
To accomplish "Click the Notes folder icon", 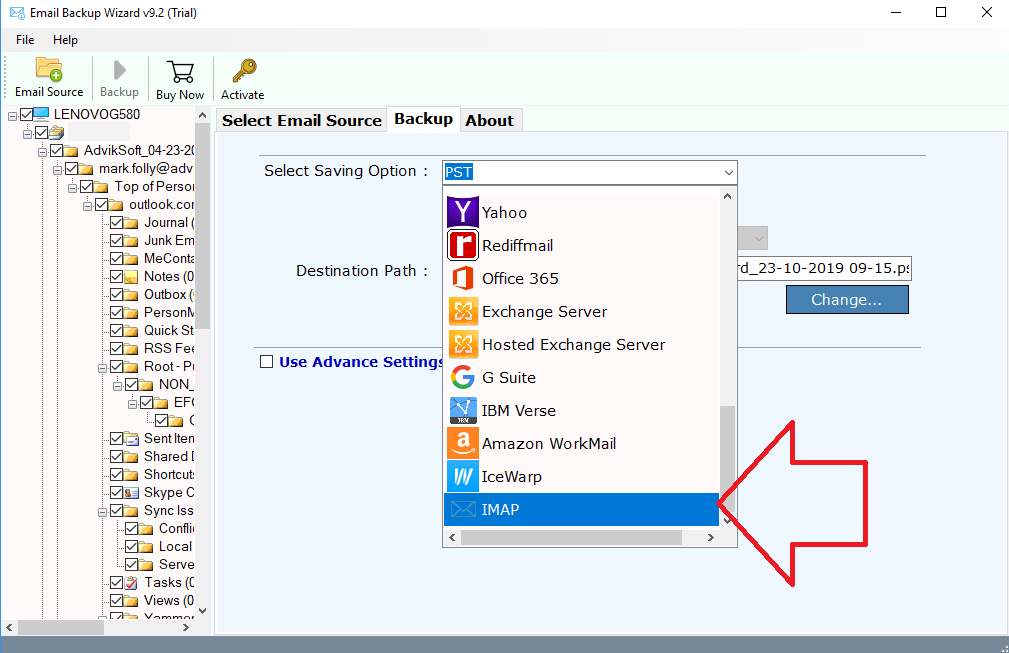I will [131, 277].
